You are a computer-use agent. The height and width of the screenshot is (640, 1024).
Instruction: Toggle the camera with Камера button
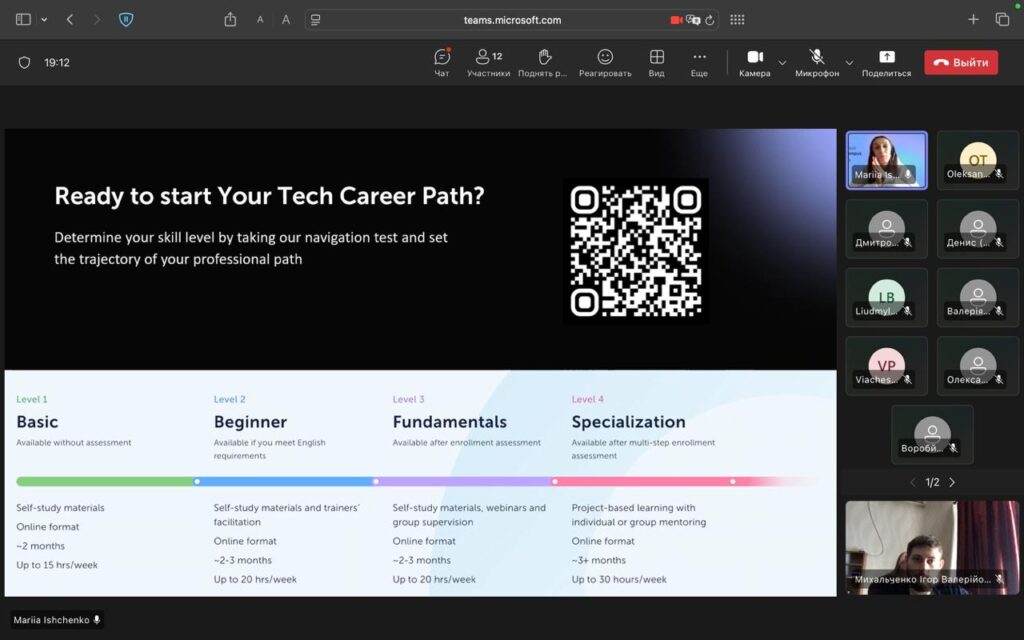click(755, 63)
